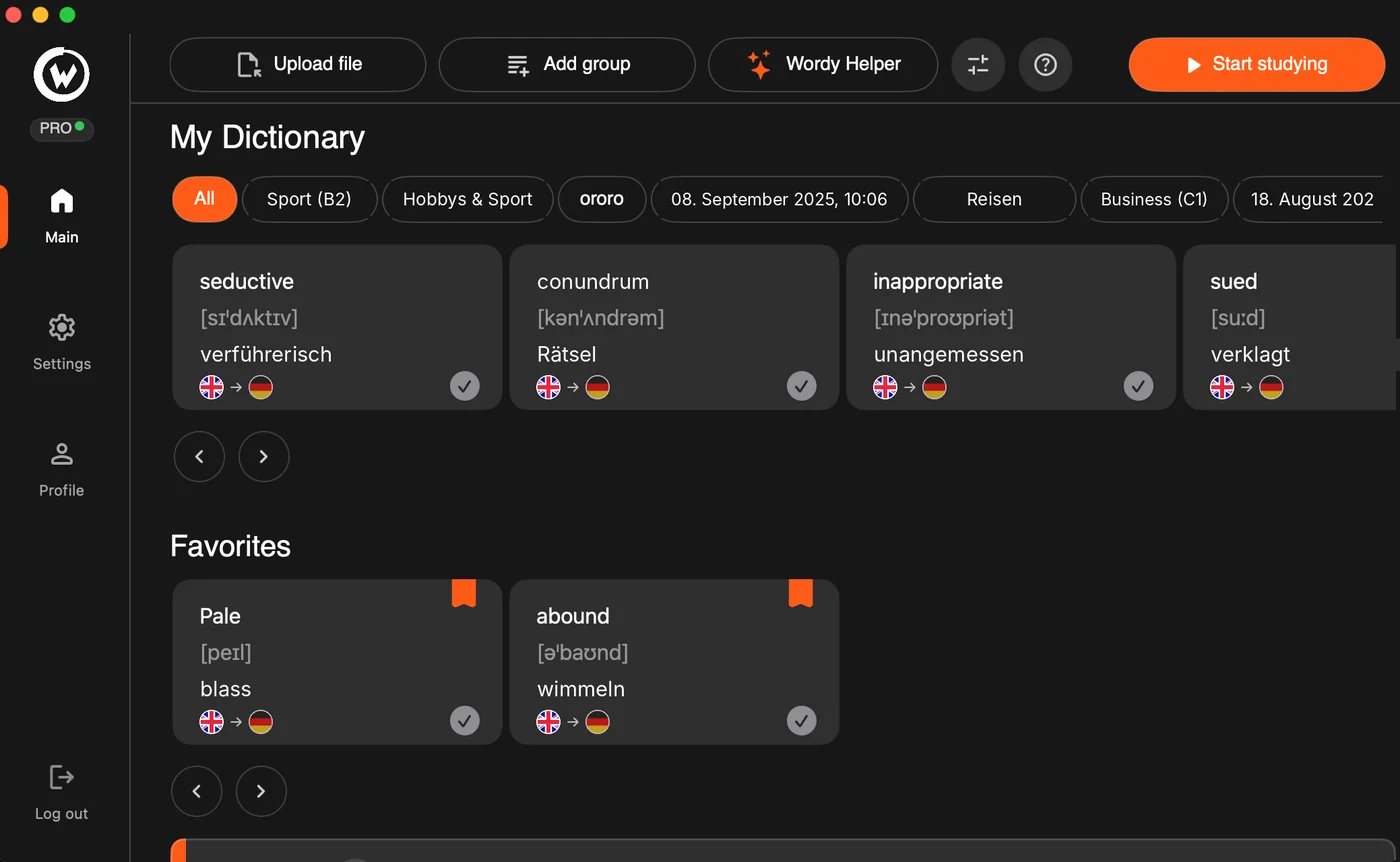The image size is (1400, 862).
Task: Toggle learned checkmark on seductive
Action: tap(464, 386)
